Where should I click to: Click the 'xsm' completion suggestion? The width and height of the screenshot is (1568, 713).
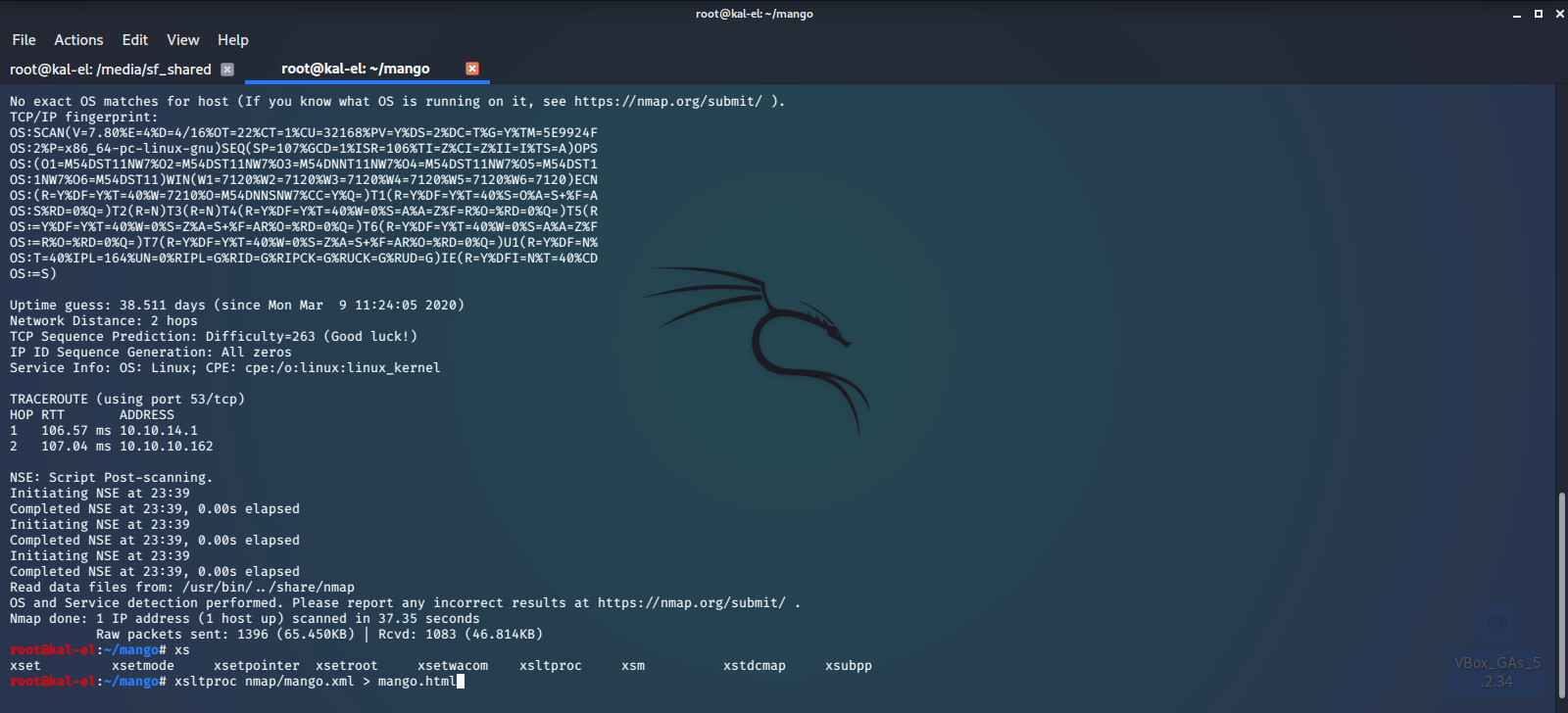(x=633, y=665)
